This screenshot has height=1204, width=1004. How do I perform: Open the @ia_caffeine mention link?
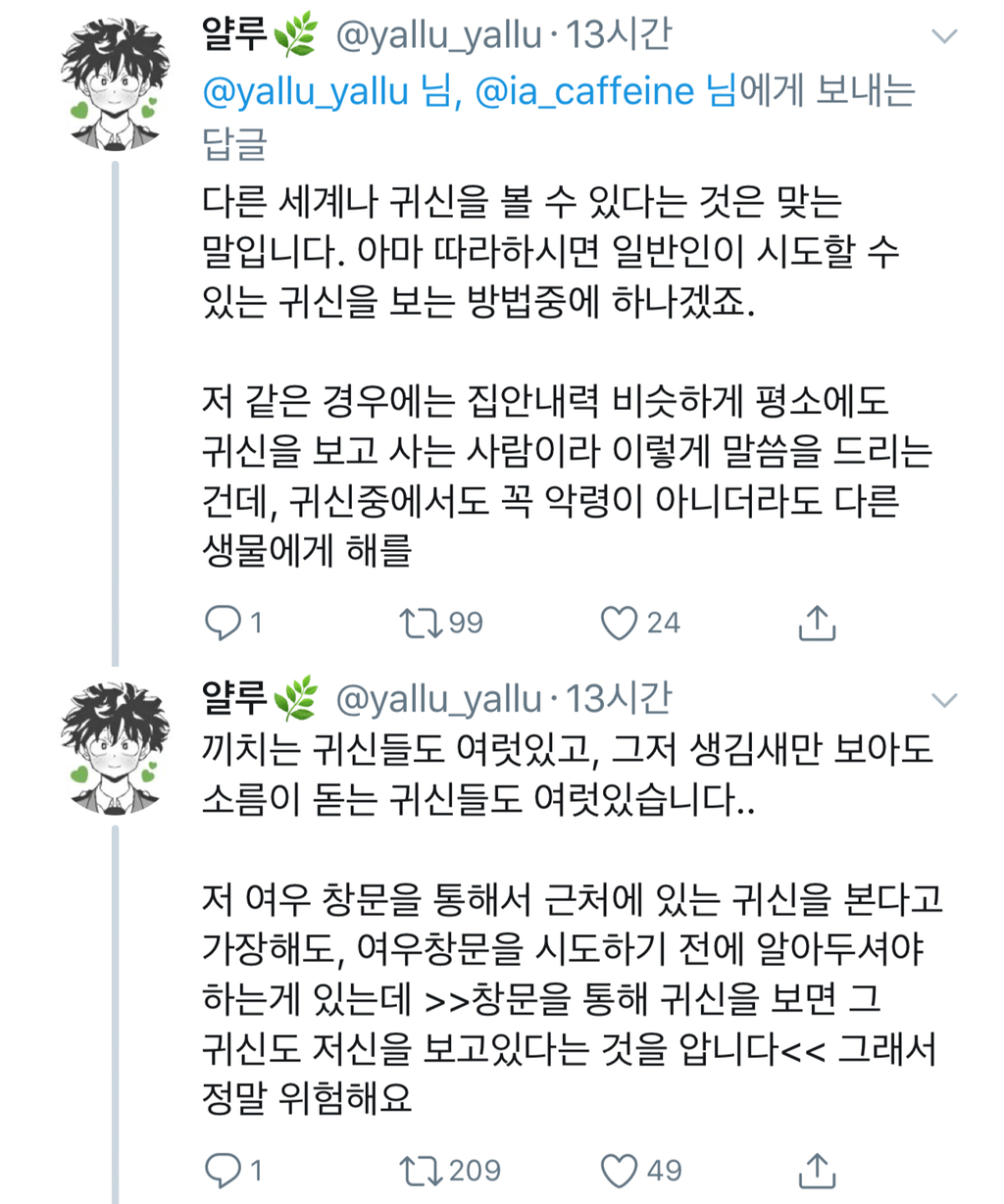tap(584, 91)
